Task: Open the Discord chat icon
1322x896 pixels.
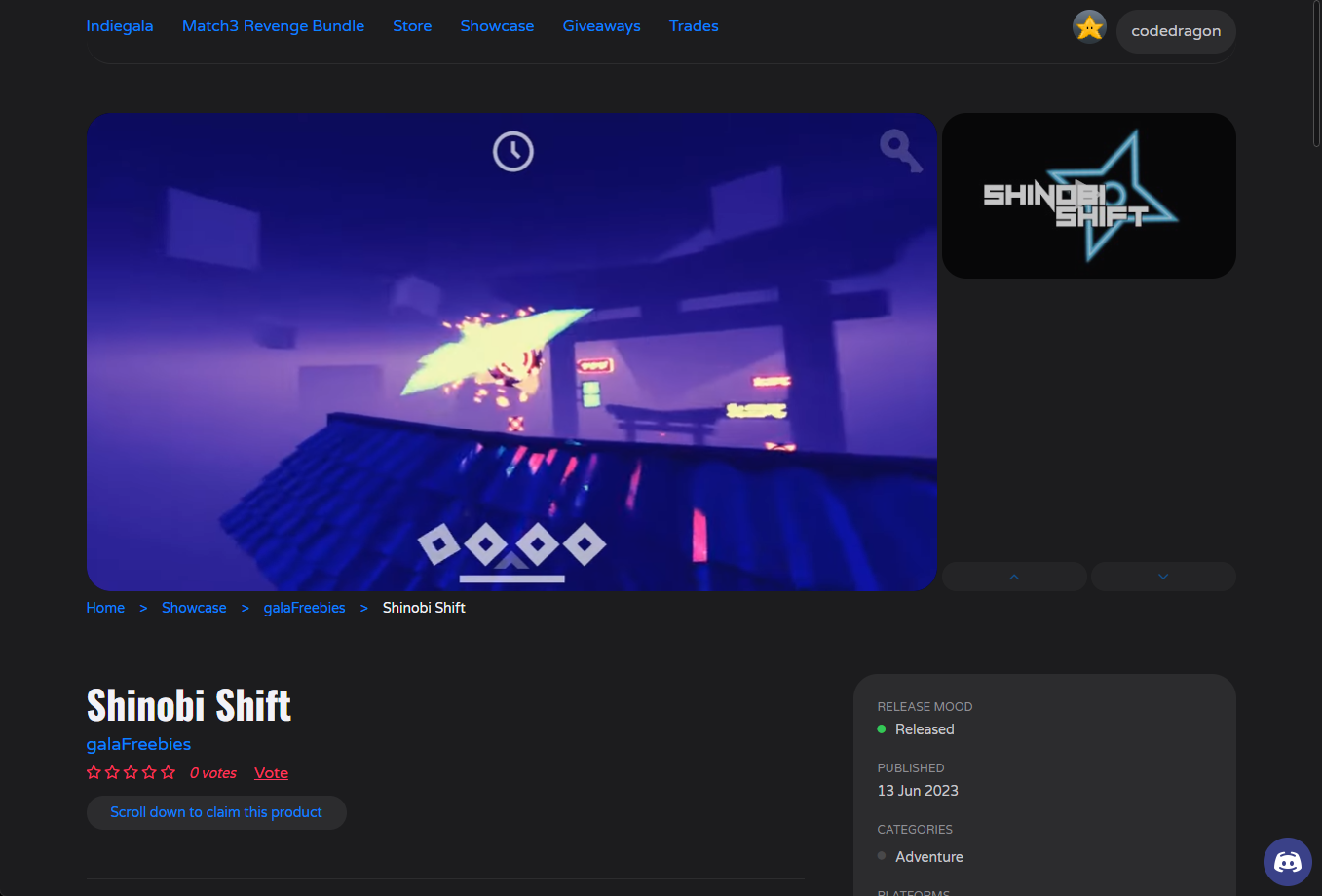Action: point(1287,862)
